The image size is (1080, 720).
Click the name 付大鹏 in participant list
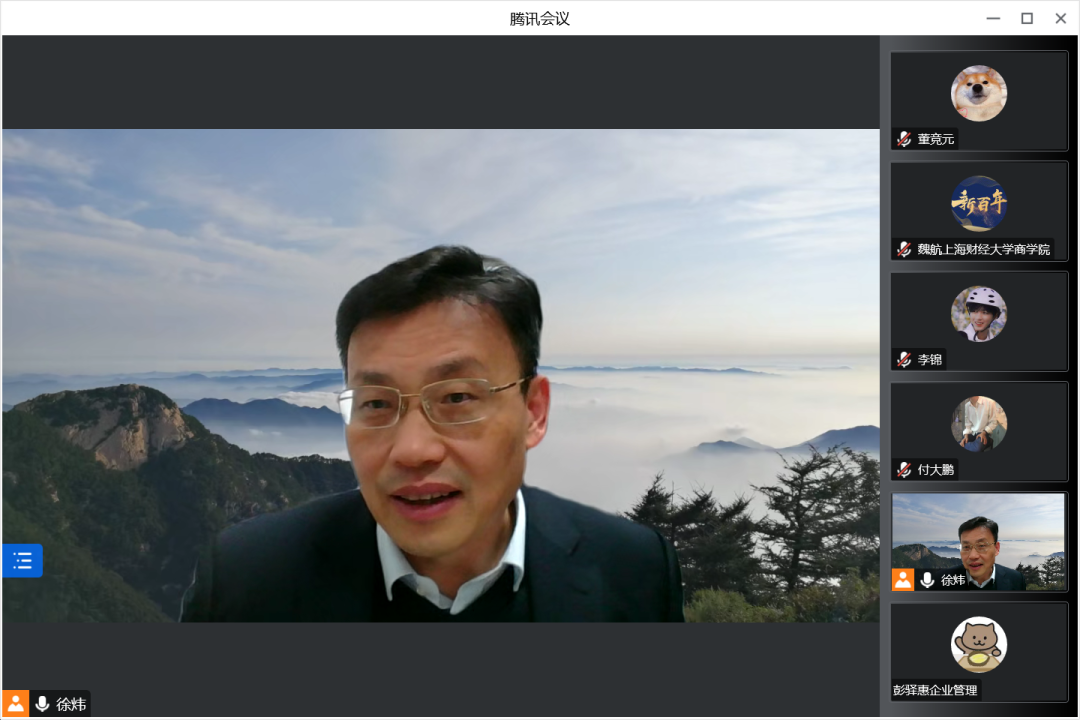[x=935, y=470]
